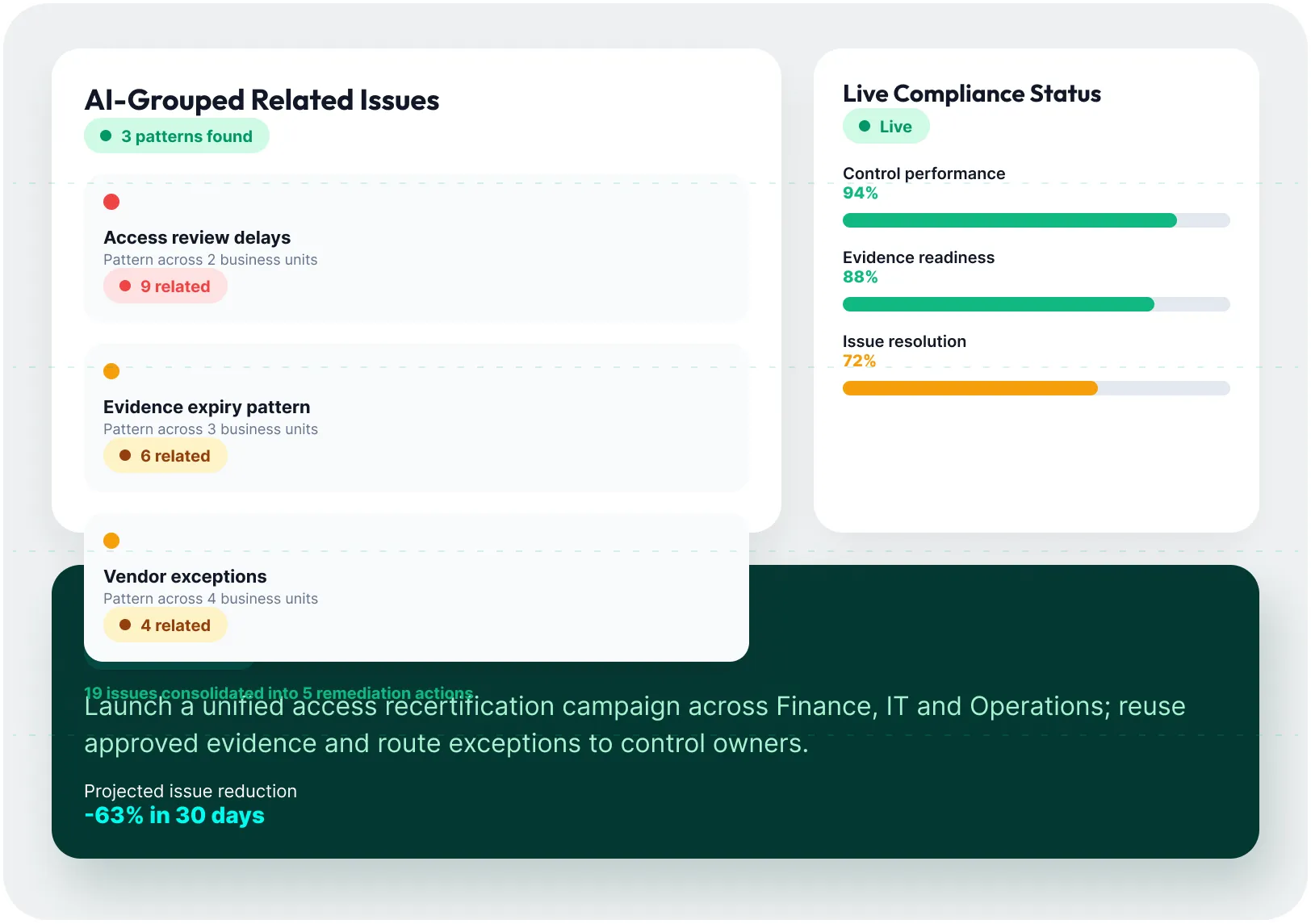1311x924 pixels.
Task: Click the 94% Control performance value
Action: [x=861, y=193]
